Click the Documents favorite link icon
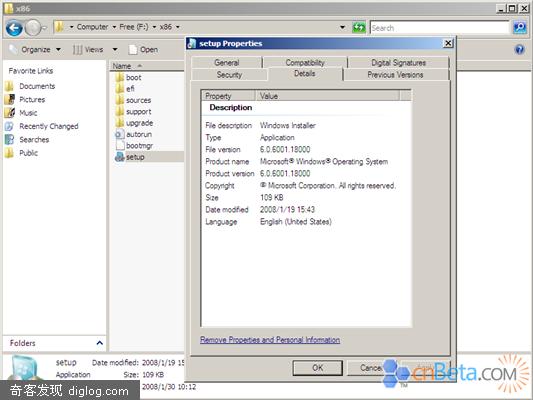 coord(10,86)
